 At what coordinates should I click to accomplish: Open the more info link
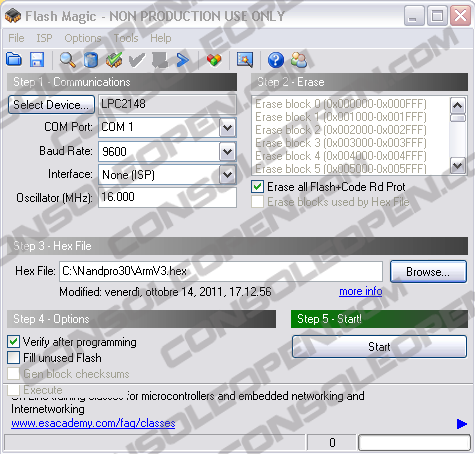tap(361, 291)
